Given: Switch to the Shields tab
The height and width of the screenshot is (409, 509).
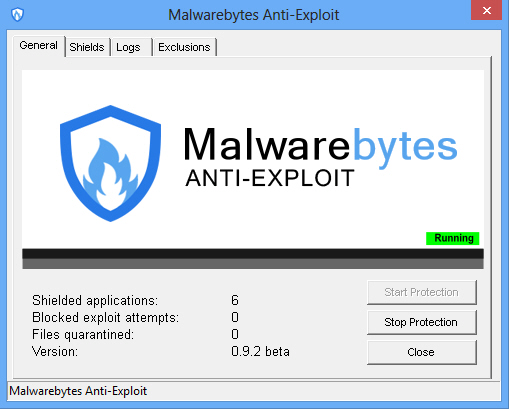Looking at the screenshot, I should click(87, 47).
